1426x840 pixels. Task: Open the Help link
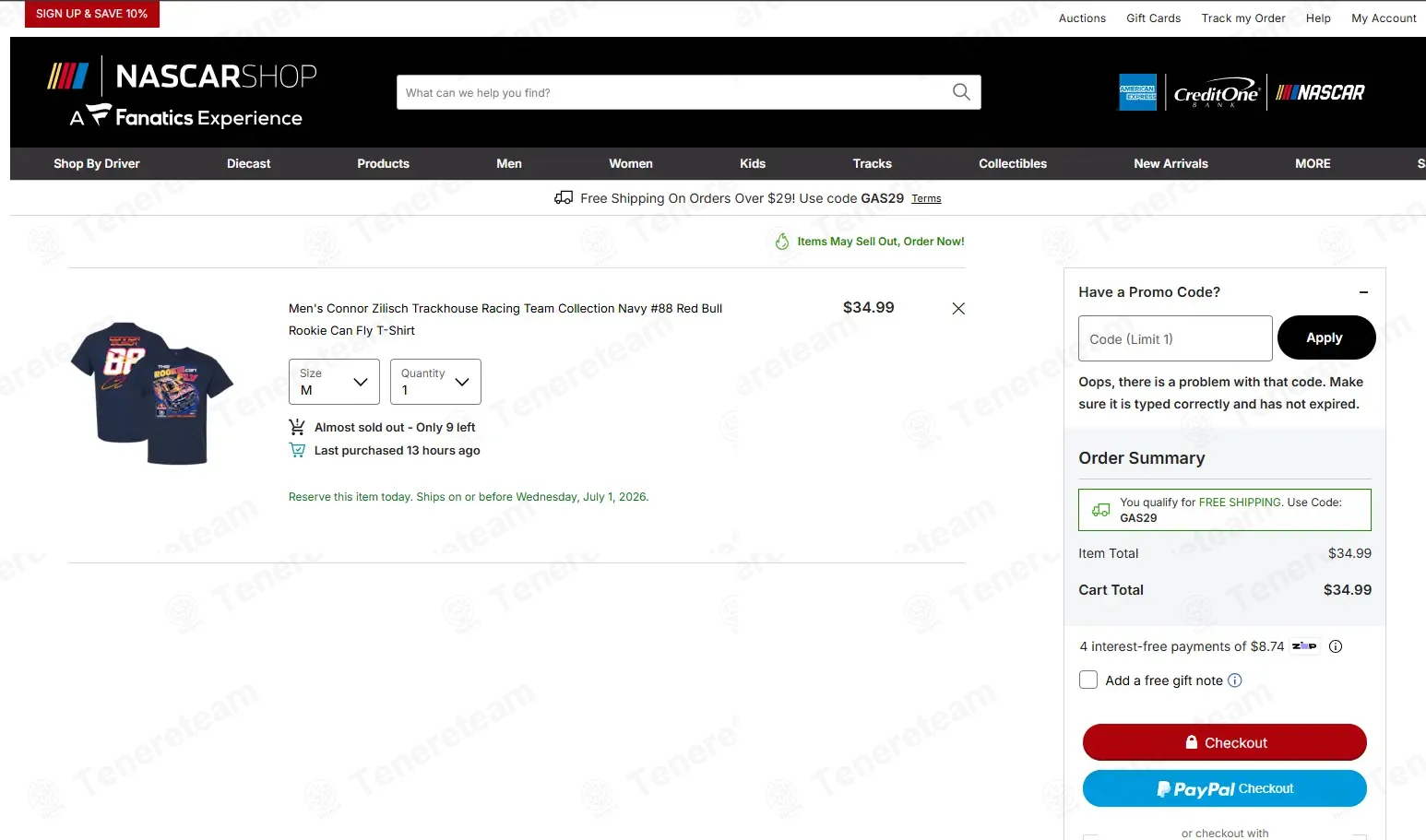pyautogui.click(x=1318, y=18)
